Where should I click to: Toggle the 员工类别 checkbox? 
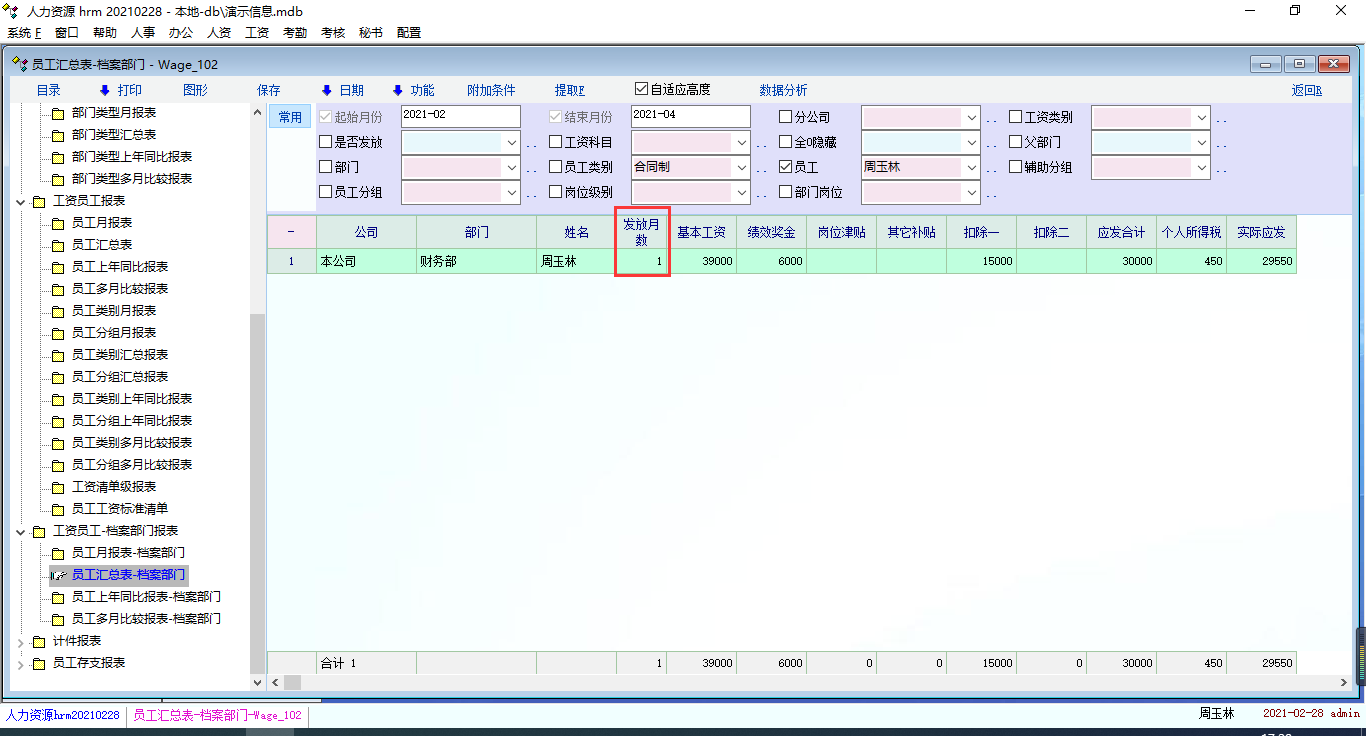(x=555, y=167)
